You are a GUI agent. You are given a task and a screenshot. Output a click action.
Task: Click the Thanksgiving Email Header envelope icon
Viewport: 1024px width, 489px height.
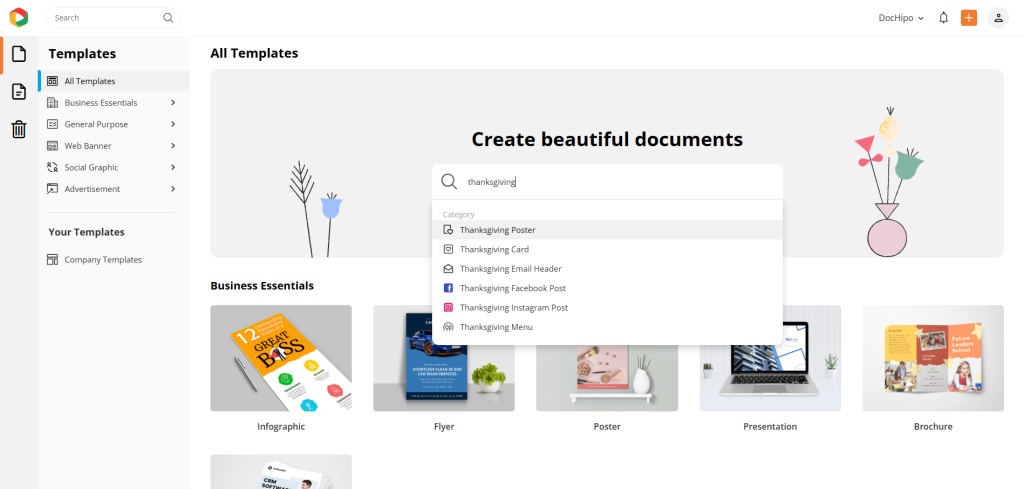click(448, 268)
